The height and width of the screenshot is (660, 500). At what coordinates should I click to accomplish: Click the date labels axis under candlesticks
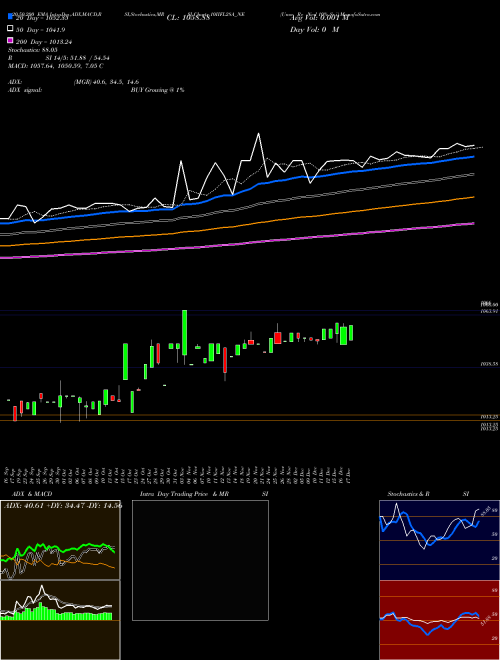[178, 475]
